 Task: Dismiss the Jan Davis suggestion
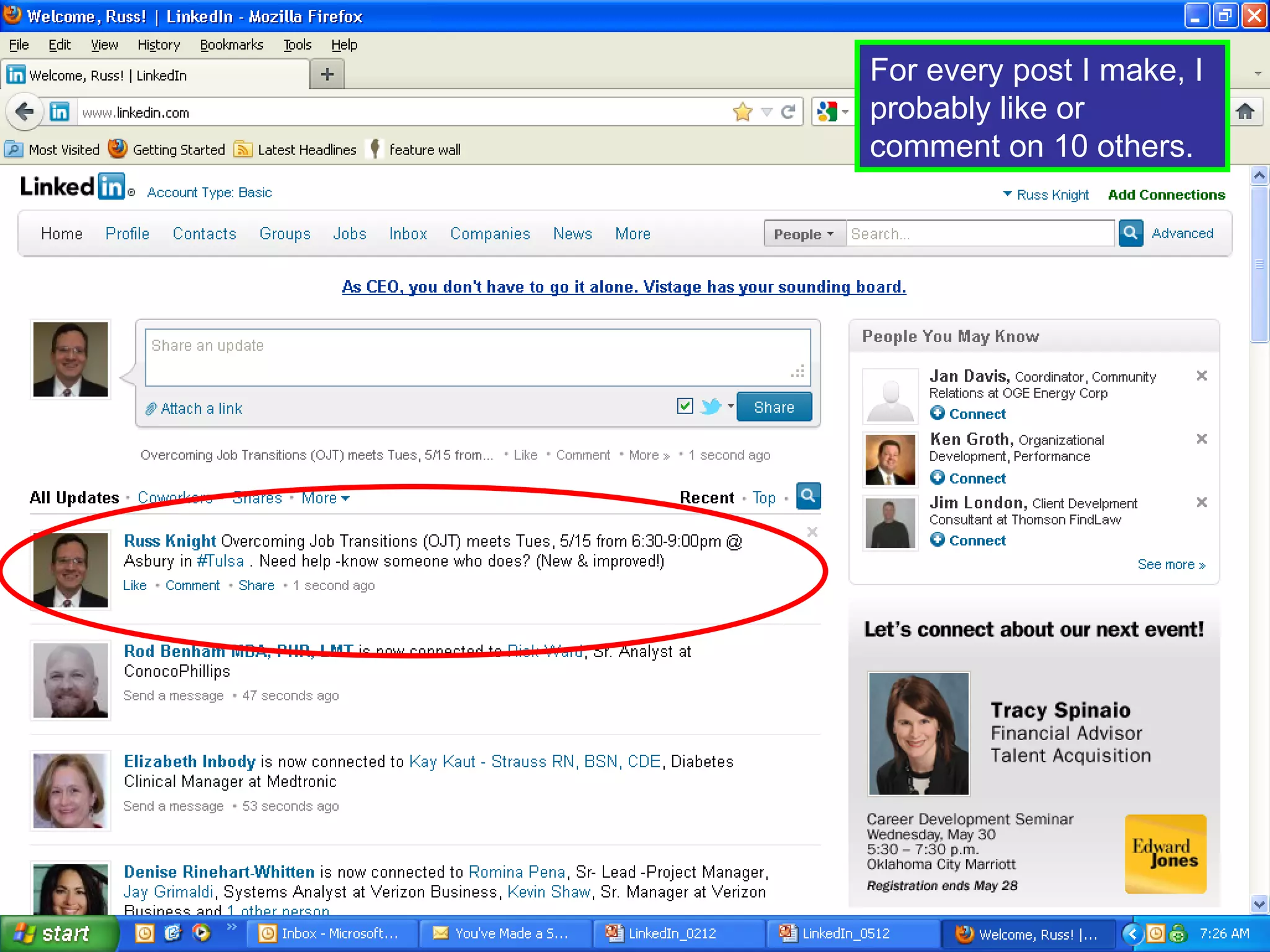[x=1201, y=376]
